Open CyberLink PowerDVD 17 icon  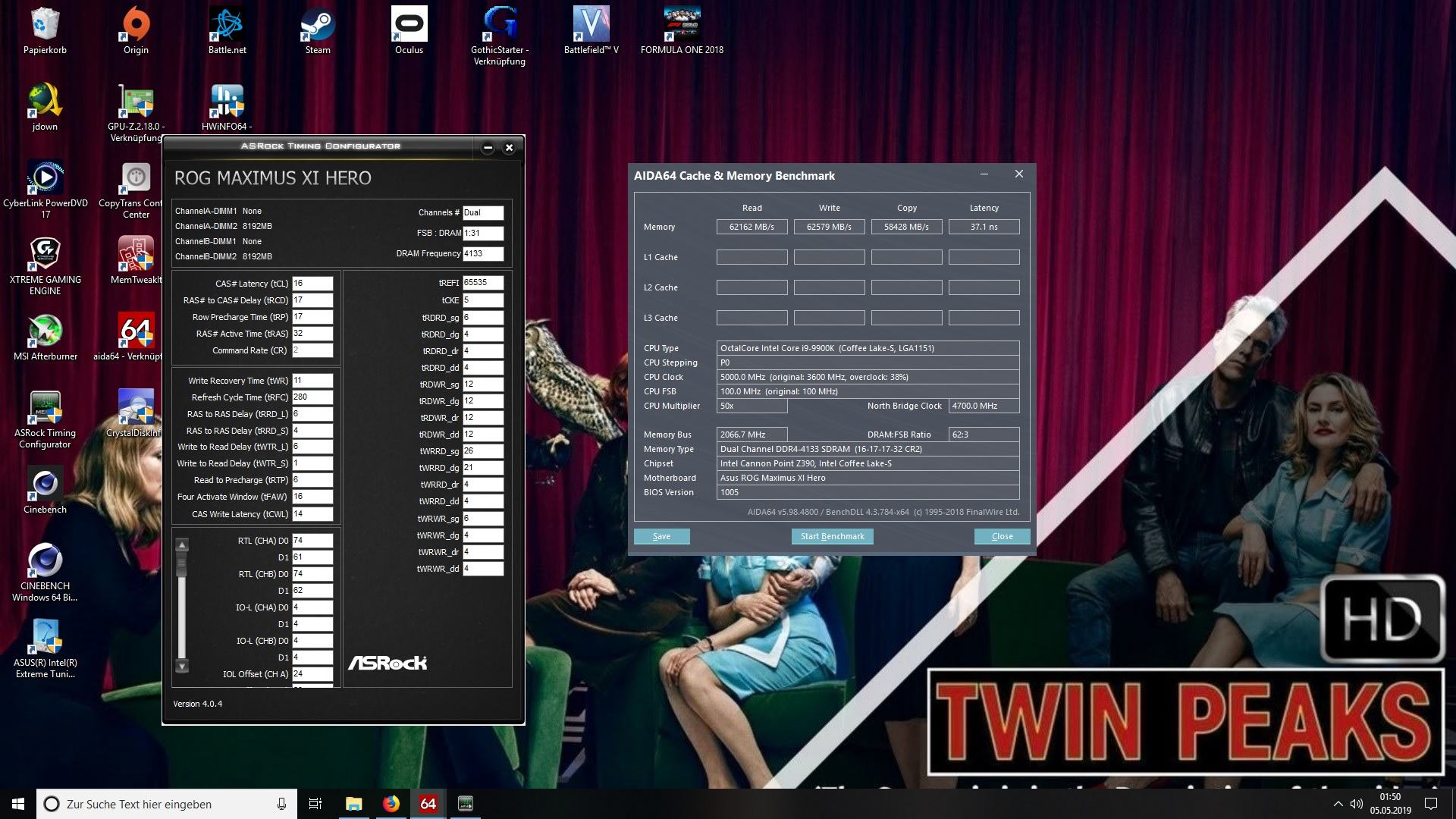pyautogui.click(x=45, y=190)
